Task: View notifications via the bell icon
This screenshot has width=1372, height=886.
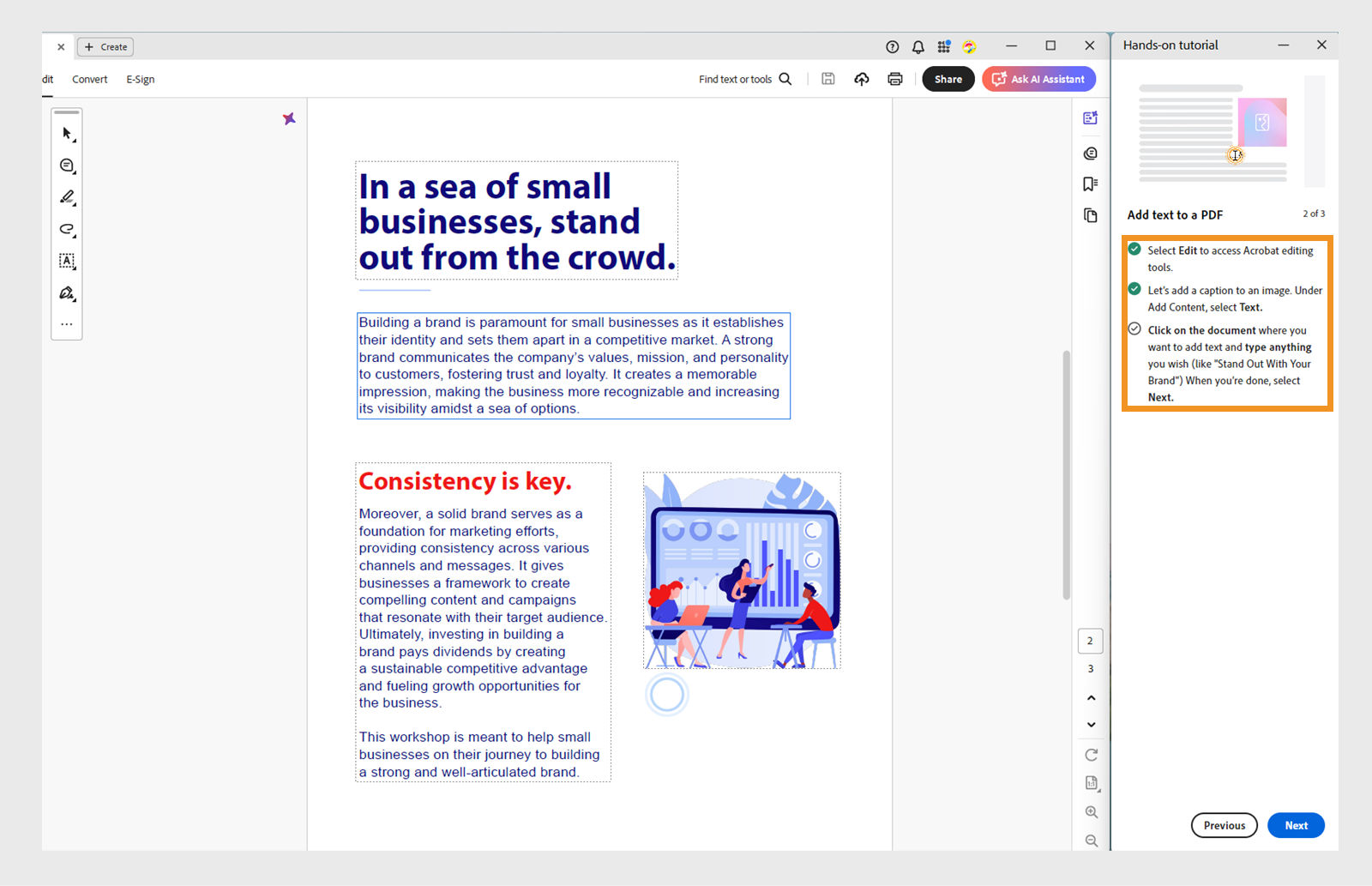Action: (x=918, y=46)
